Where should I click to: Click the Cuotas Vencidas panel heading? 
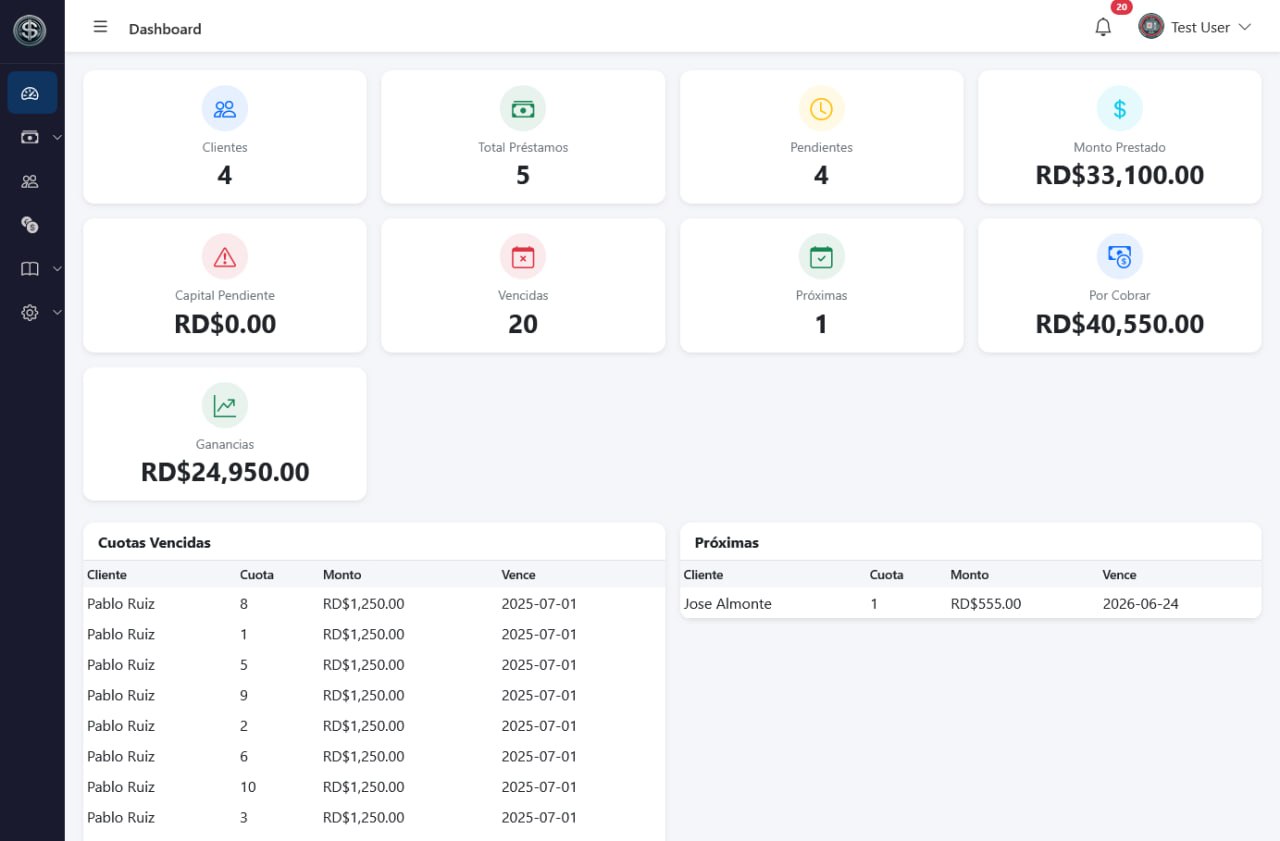[154, 543]
